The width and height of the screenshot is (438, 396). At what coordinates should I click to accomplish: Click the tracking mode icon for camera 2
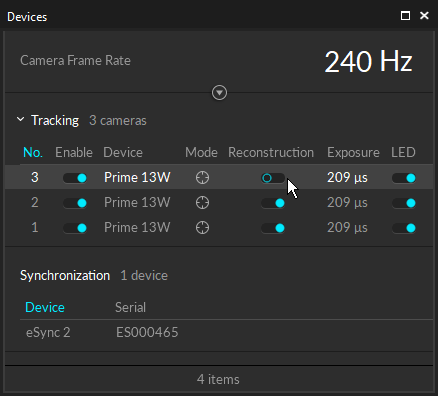coord(202,203)
